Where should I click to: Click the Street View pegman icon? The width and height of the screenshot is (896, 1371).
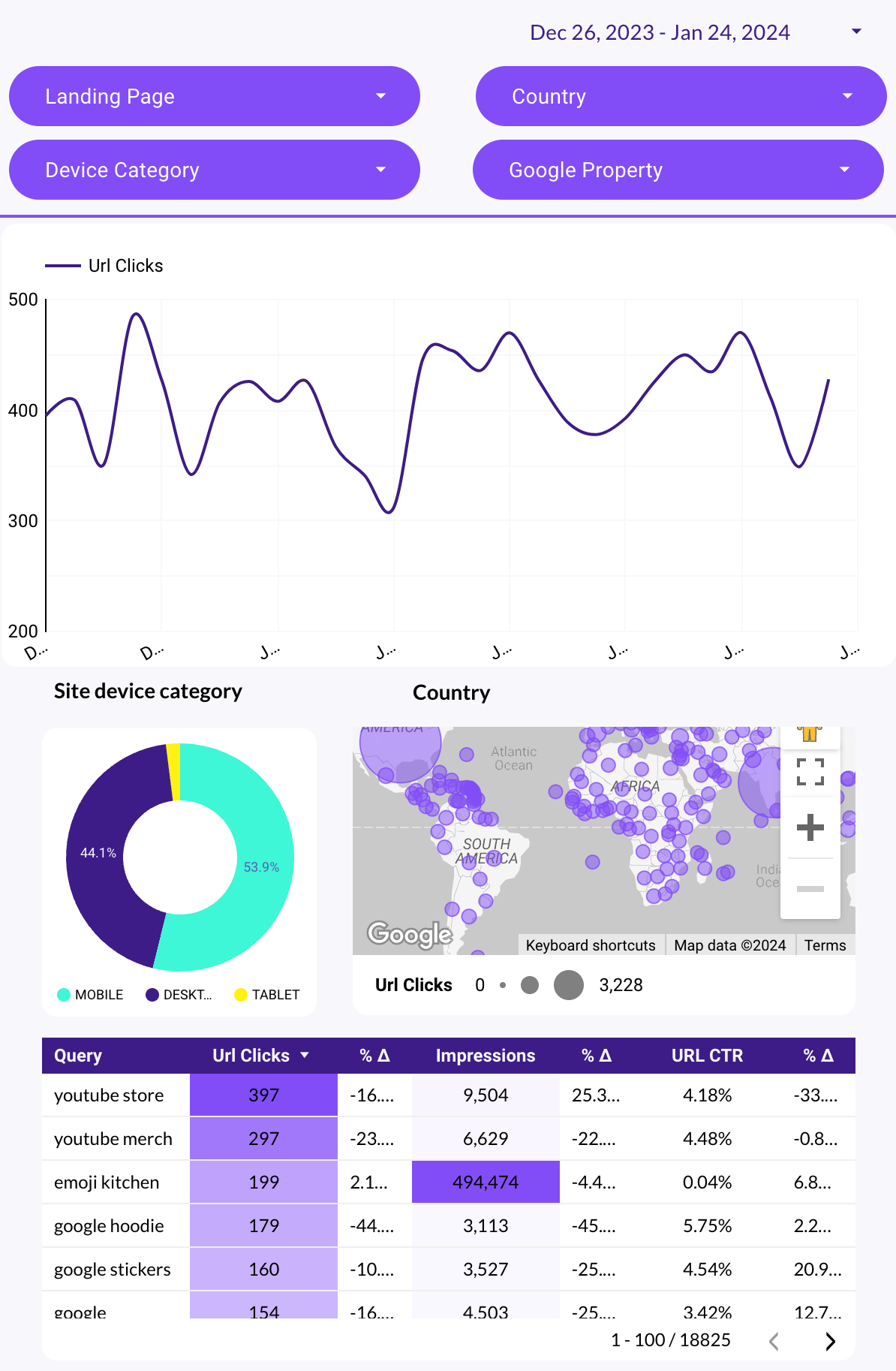coord(810,734)
